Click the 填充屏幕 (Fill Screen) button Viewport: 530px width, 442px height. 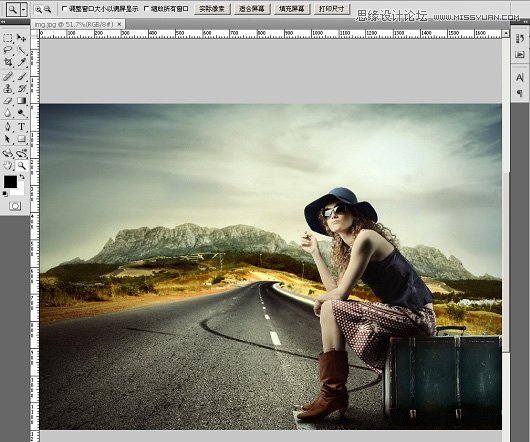pos(292,9)
